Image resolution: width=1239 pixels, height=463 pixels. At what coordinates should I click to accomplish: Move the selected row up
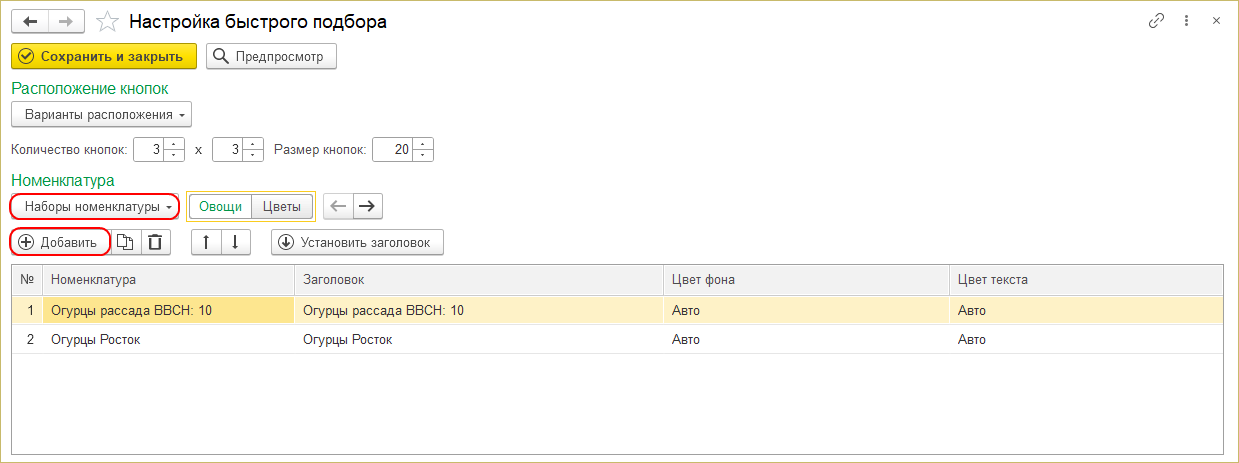coord(205,242)
